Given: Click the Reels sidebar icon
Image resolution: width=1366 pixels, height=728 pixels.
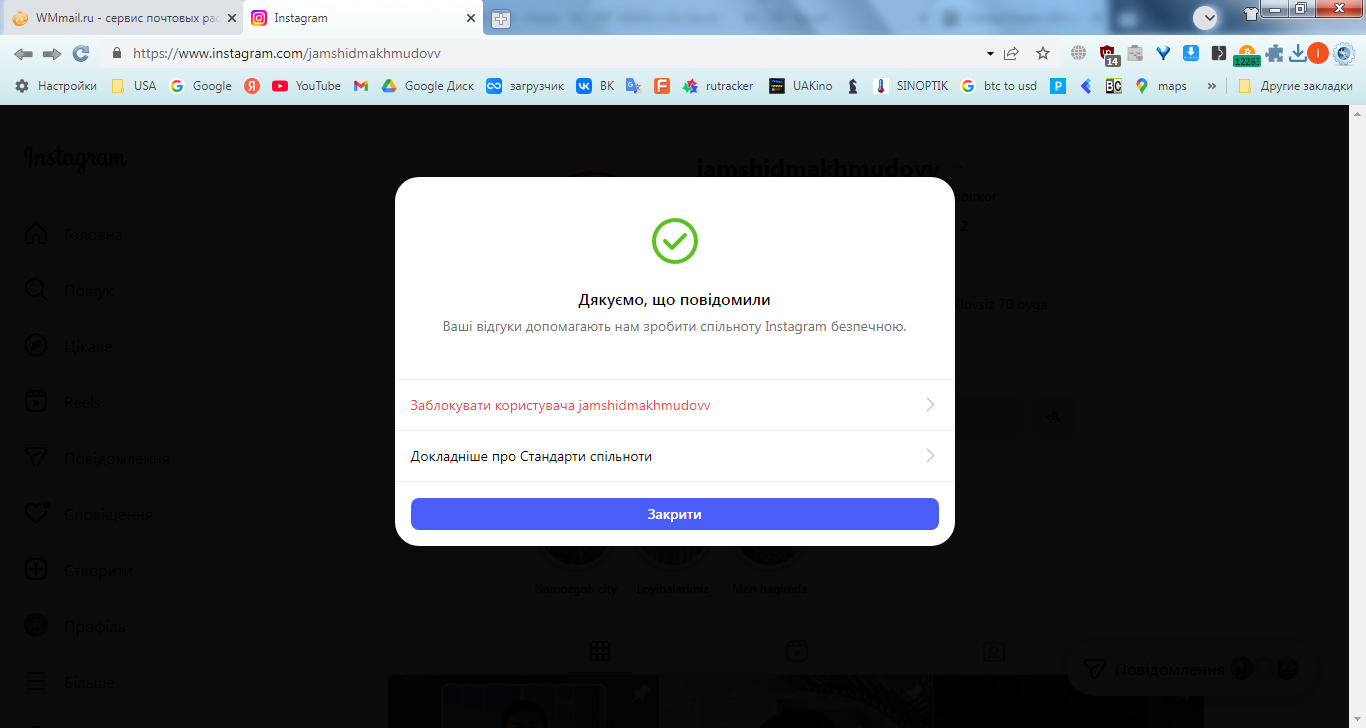Looking at the screenshot, I should click(x=36, y=402).
